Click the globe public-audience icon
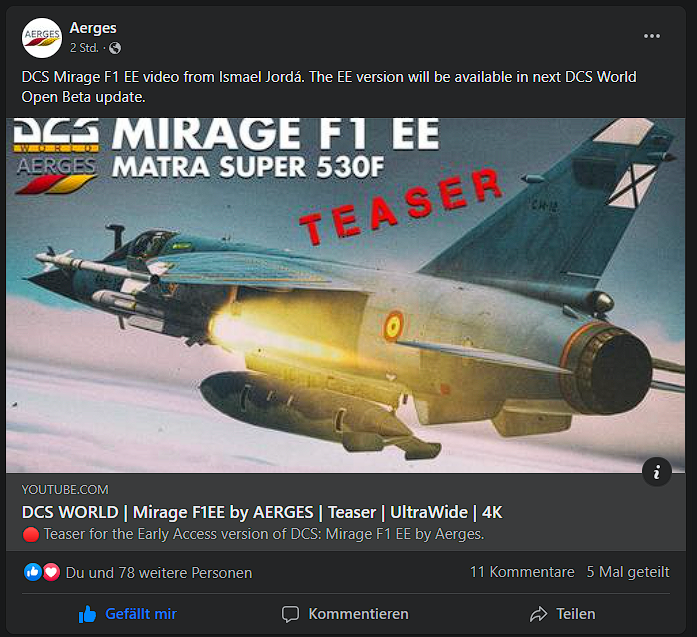697x637 pixels. (x=115, y=48)
